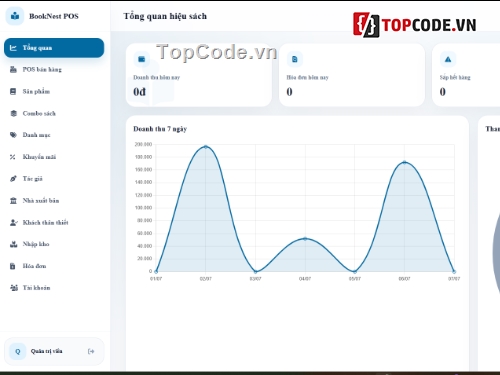Select the Tác giả pen icon

coord(13,179)
